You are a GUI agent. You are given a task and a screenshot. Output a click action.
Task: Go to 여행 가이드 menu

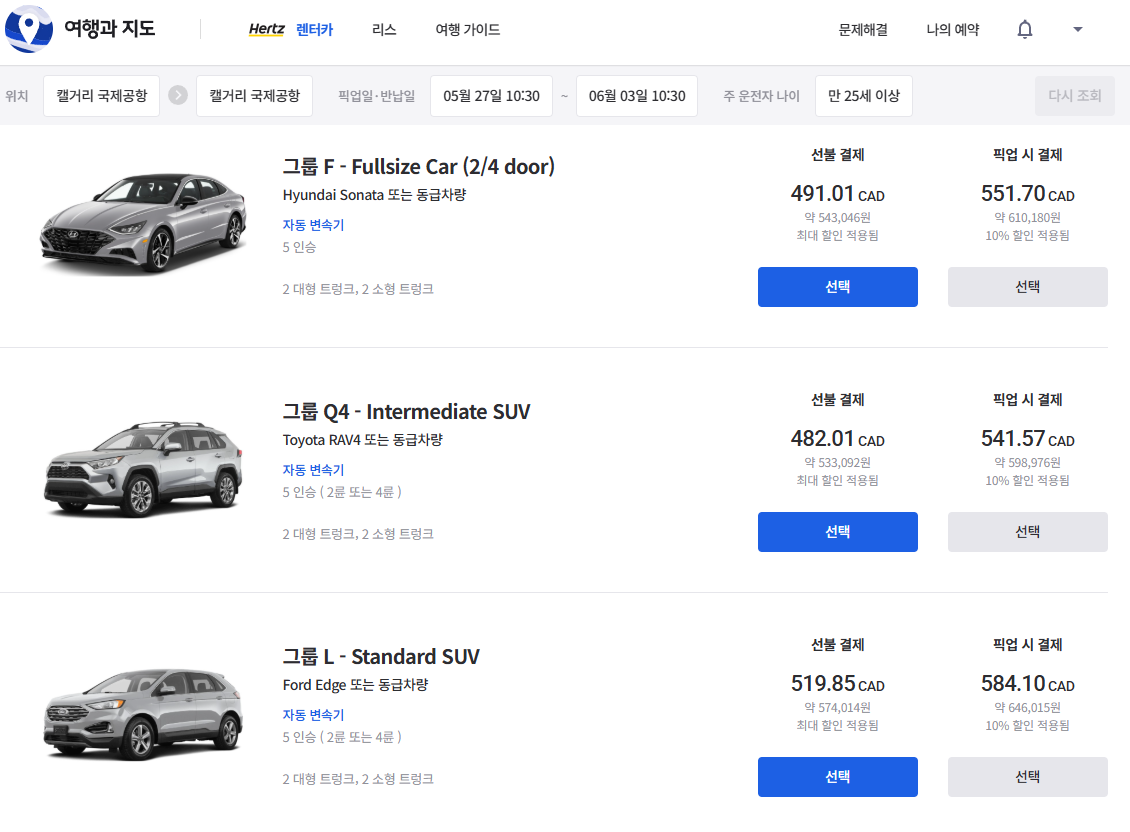pyautogui.click(x=467, y=30)
